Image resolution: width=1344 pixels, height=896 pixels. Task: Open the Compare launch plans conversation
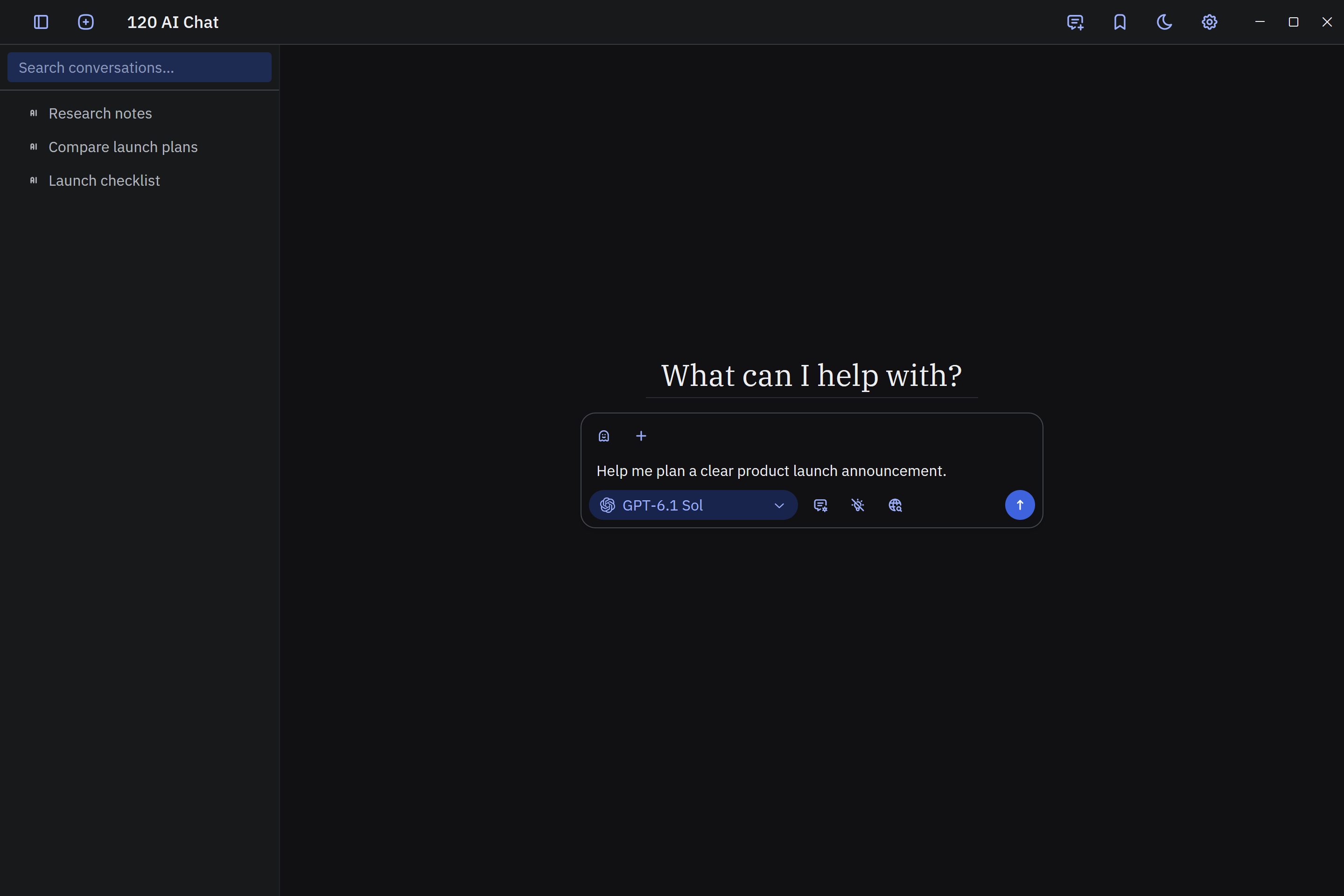click(x=140, y=147)
